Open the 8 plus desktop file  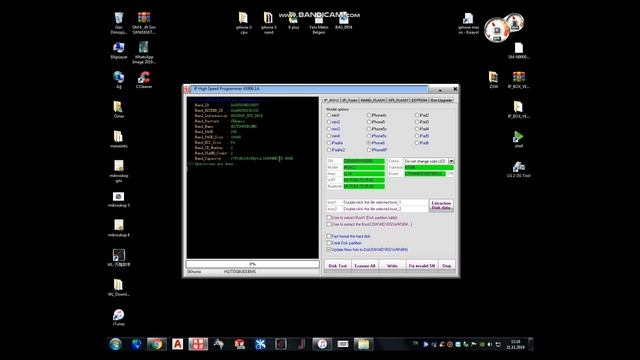click(293, 21)
